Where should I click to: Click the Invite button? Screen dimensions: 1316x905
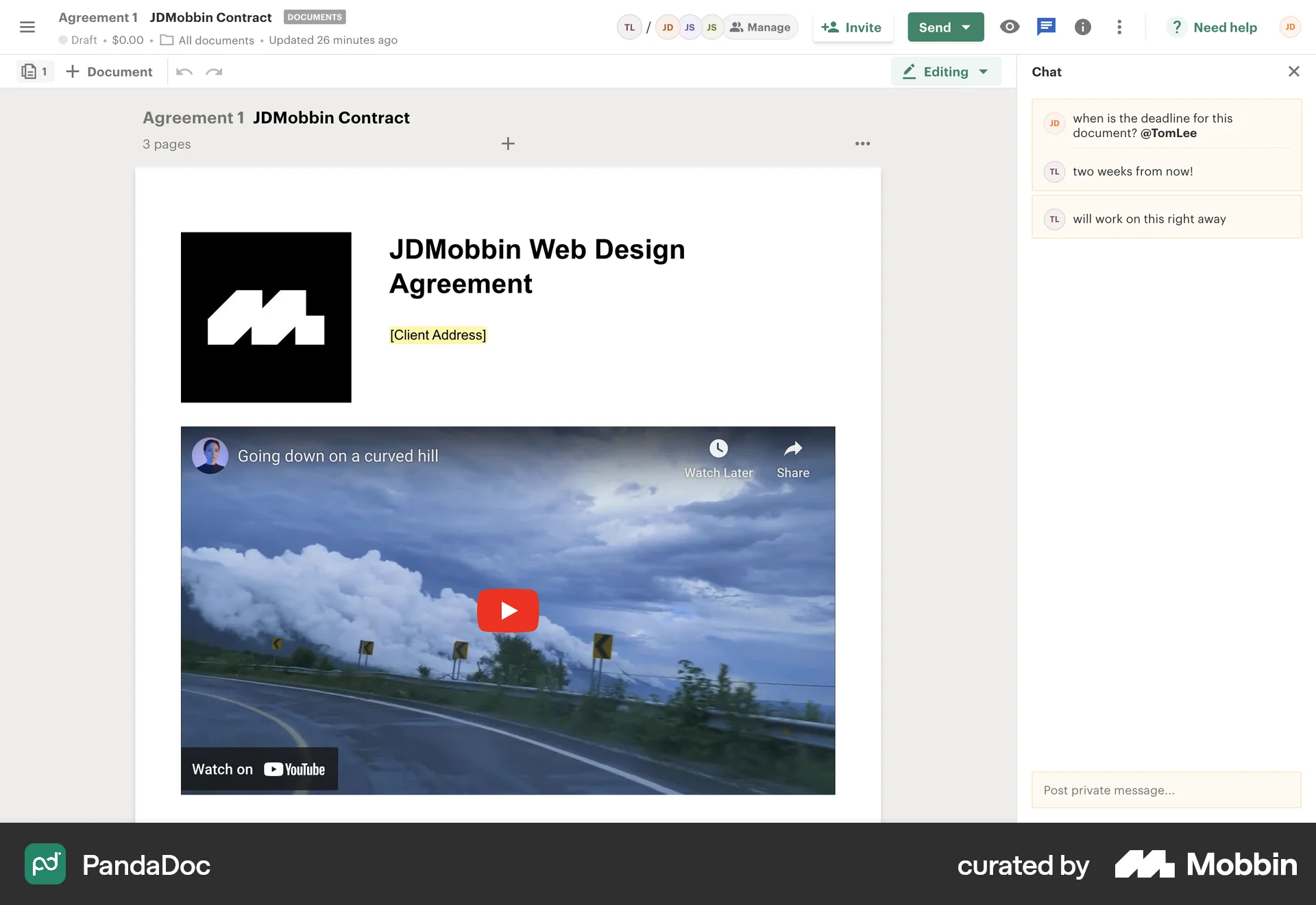[852, 27]
